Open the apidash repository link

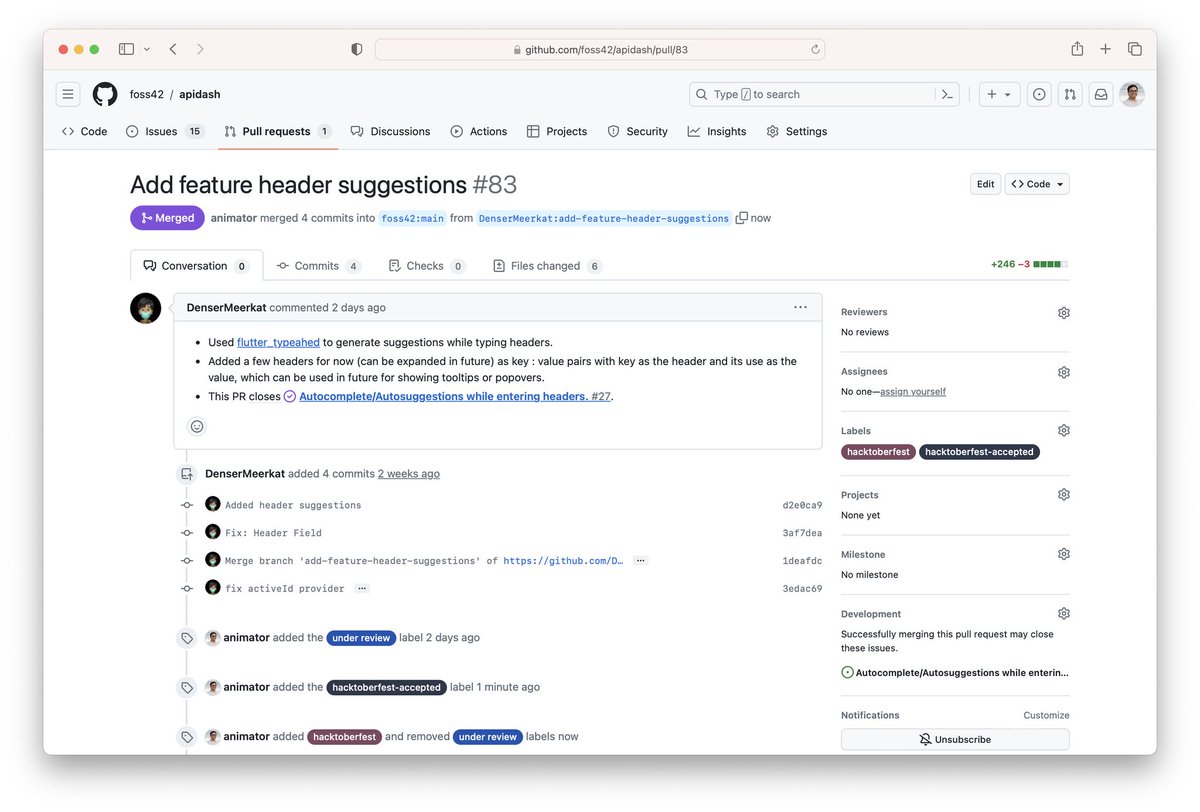[x=200, y=94]
